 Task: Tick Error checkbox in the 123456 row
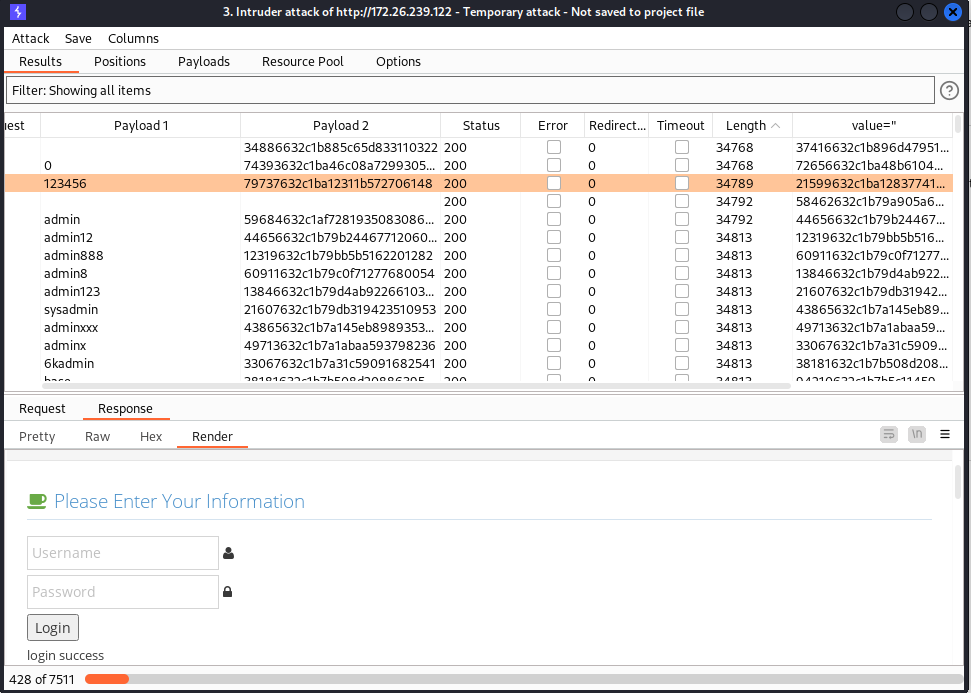554,183
